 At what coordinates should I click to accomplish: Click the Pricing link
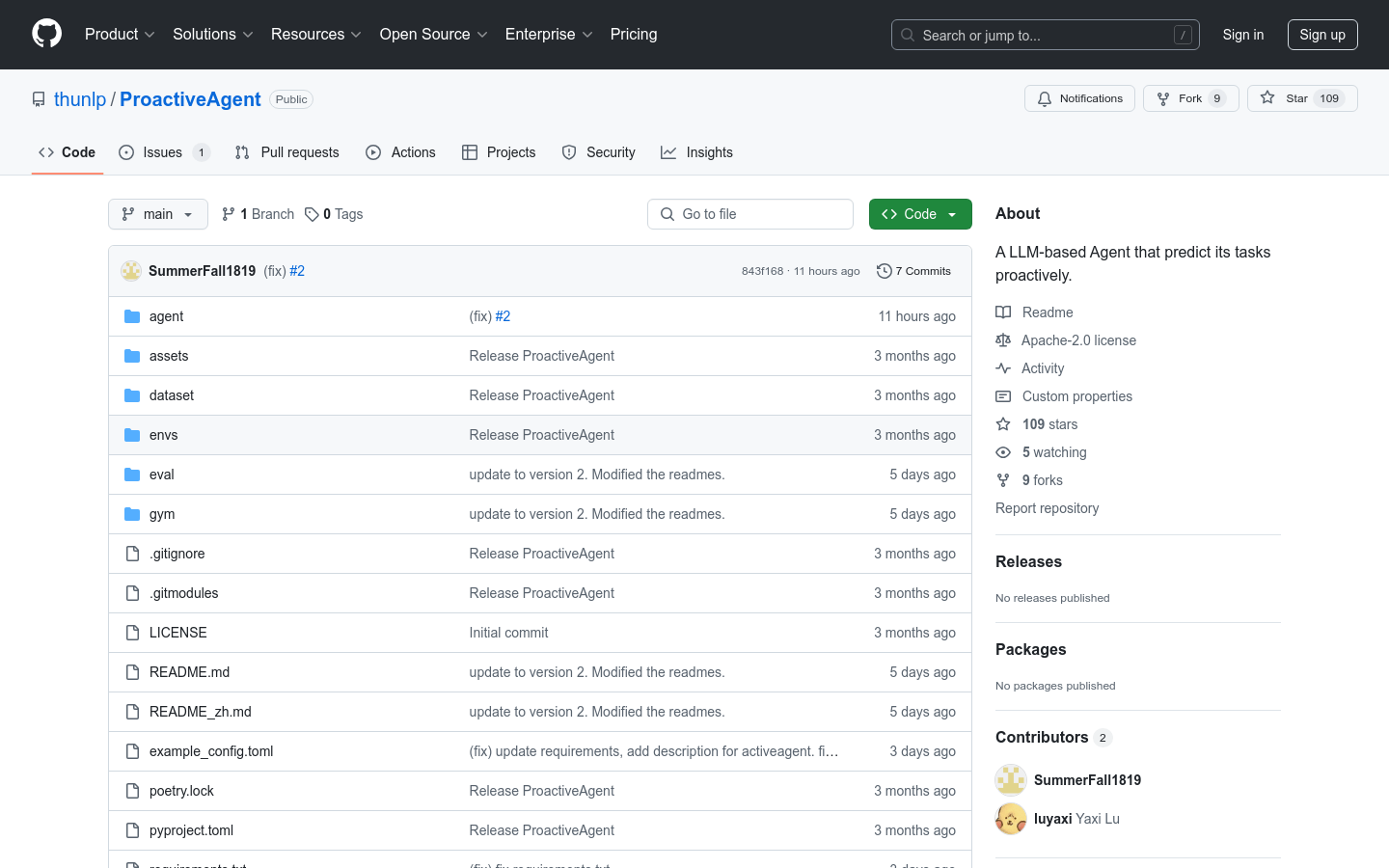[x=634, y=35]
